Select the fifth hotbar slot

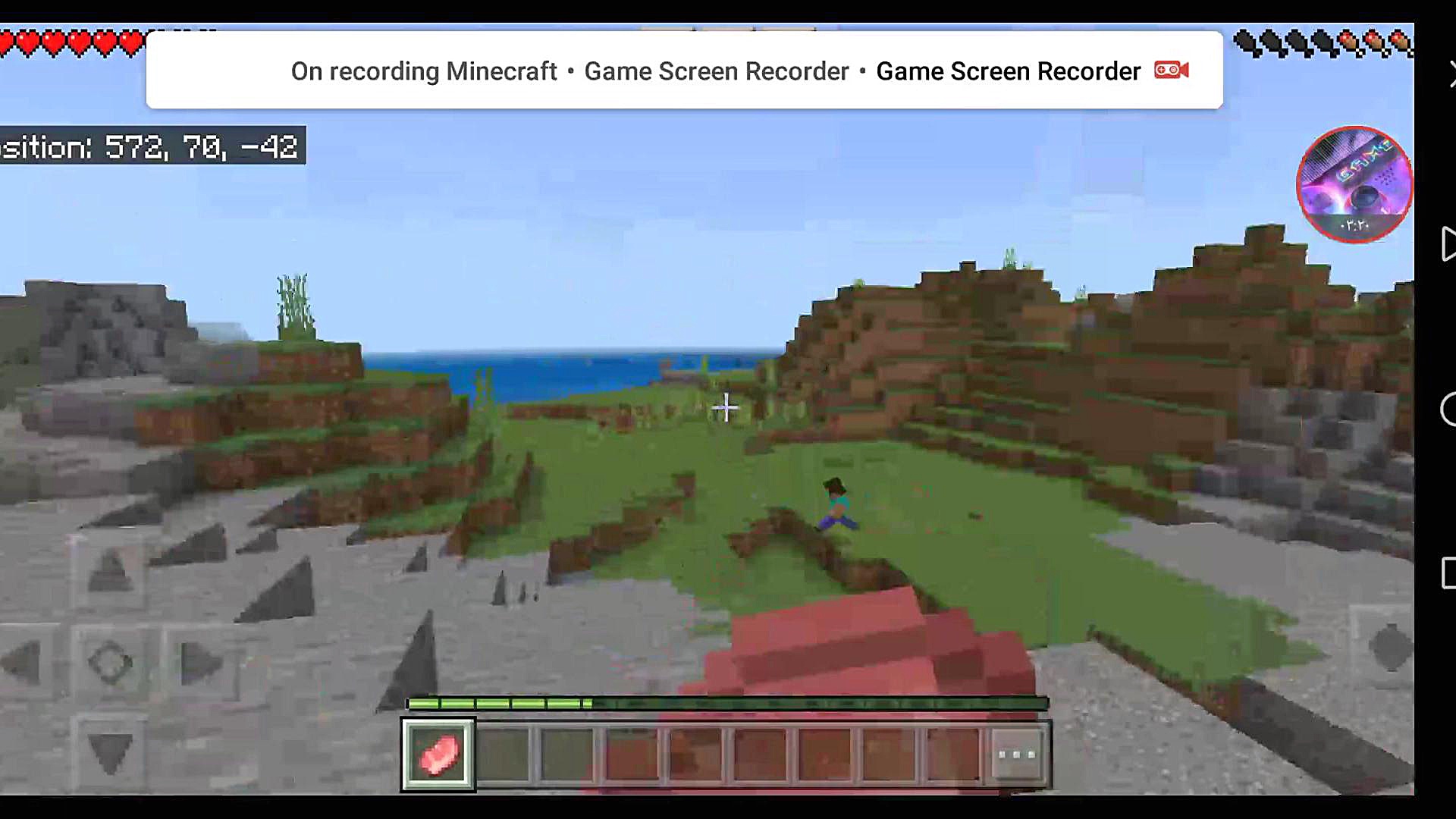pos(695,755)
